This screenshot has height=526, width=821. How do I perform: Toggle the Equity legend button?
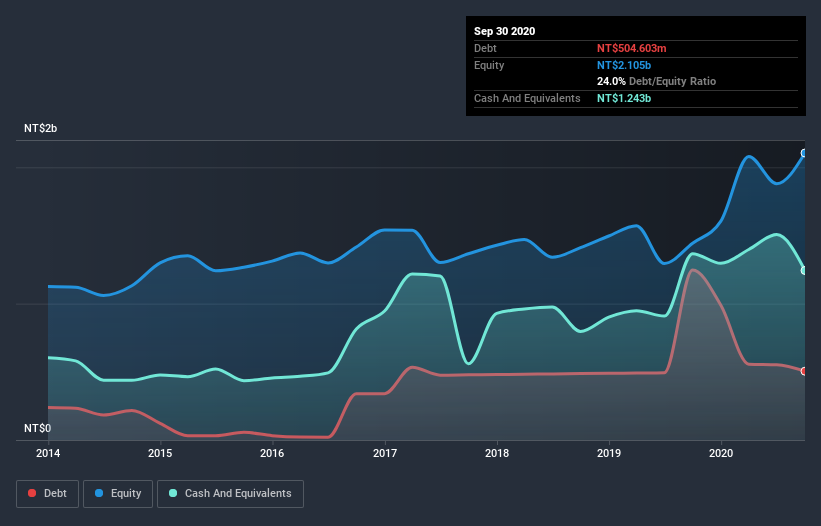point(118,494)
